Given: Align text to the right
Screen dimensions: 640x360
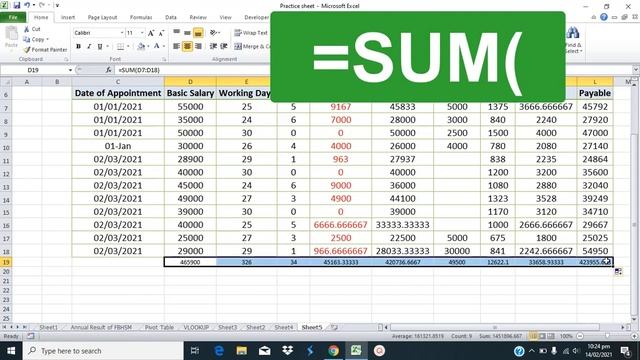Looking at the screenshot, I should pyautogui.click(x=198, y=47).
